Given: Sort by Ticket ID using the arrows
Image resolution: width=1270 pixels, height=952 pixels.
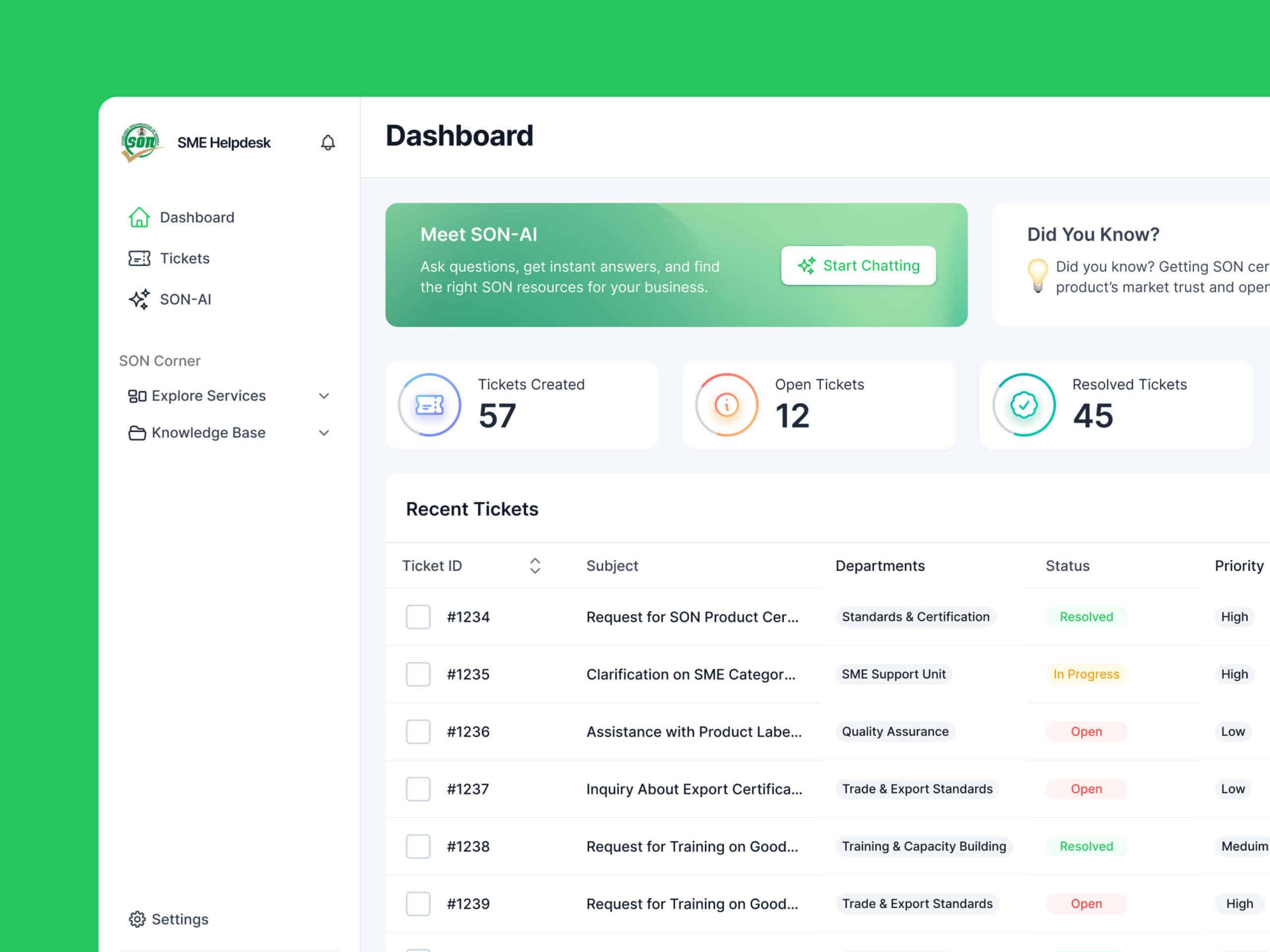Looking at the screenshot, I should coord(534,566).
